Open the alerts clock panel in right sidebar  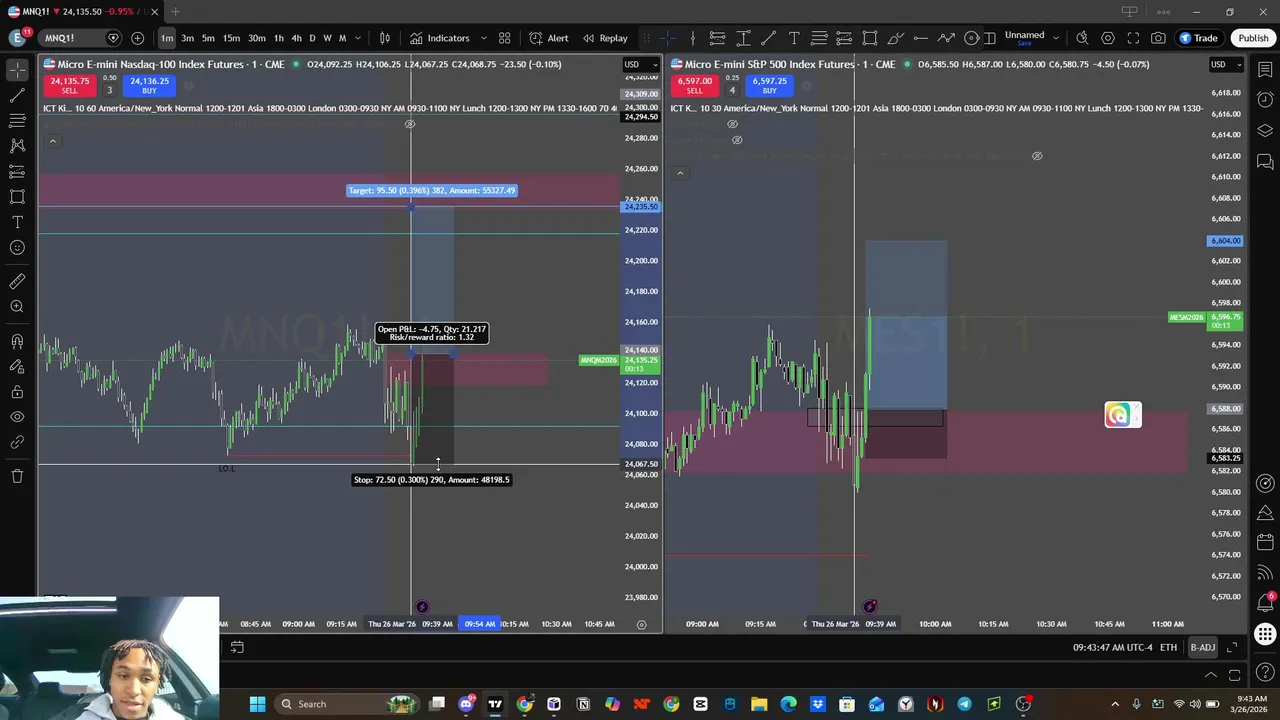1265,99
